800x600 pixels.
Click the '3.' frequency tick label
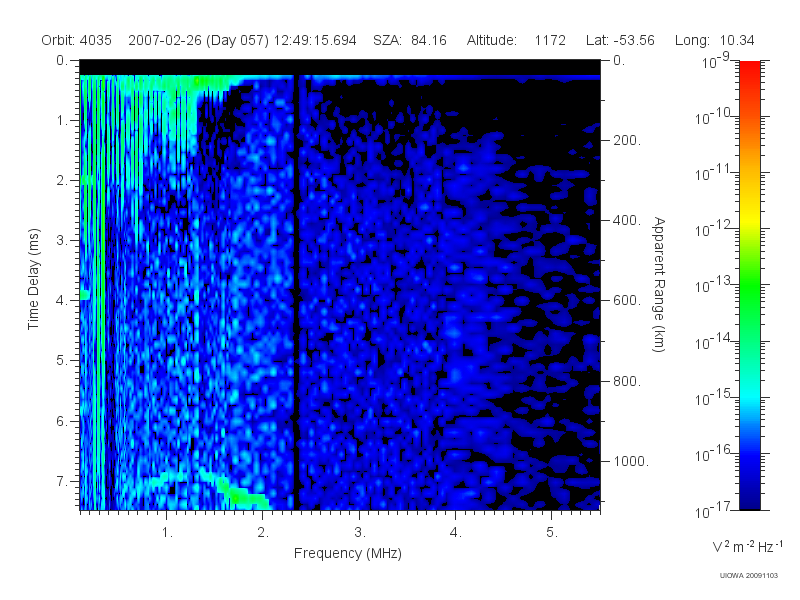360,533
